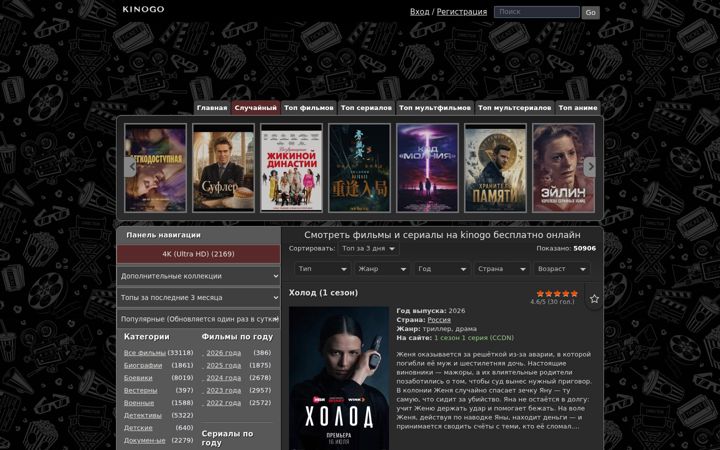This screenshot has height=450, width=720.
Task: Open films from 2023 года
Action: pos(223,390)
